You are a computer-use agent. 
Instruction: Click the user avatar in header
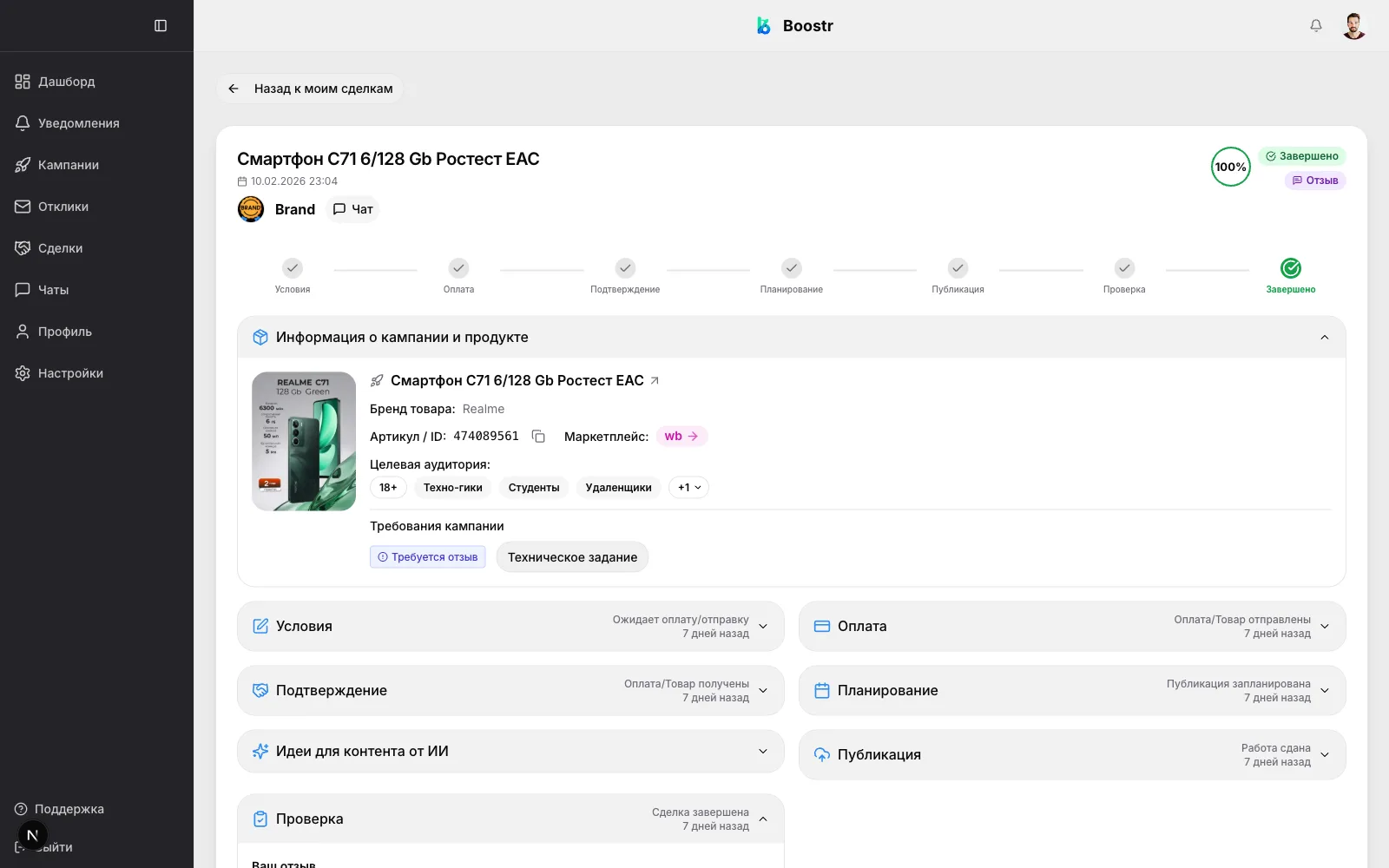point(1353,26)
